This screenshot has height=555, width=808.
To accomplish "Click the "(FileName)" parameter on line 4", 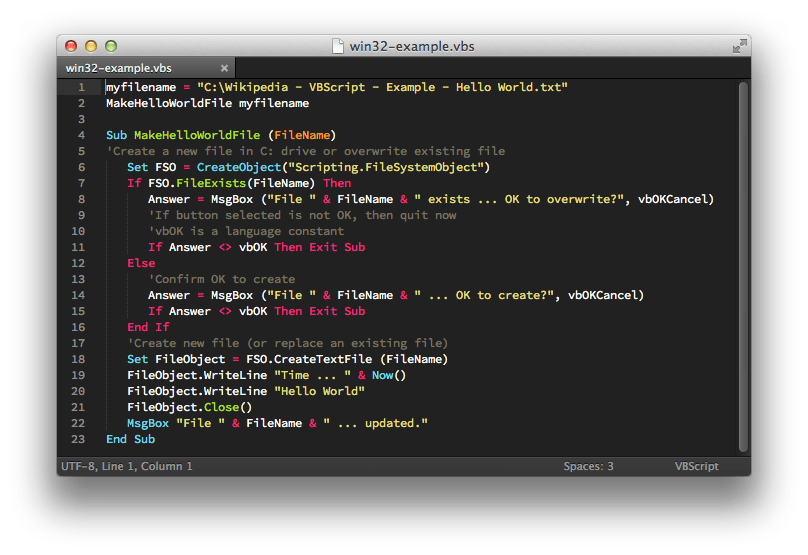I will point(302,135).
